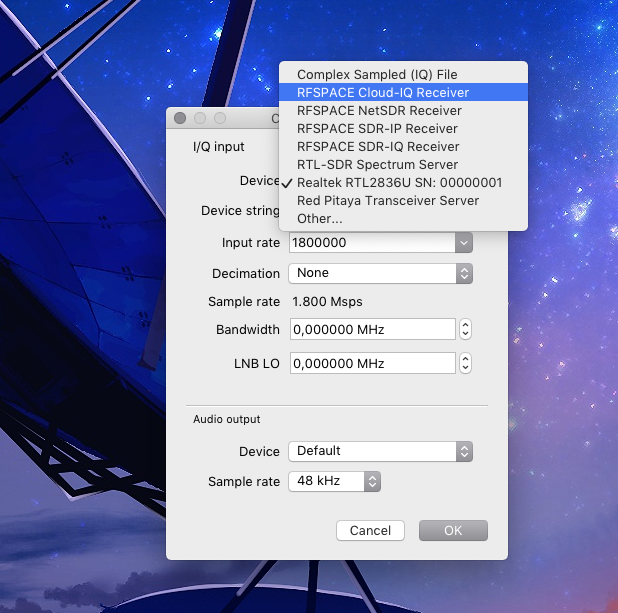Screen dimensions: 618x613
Task: Click the Bandwidth MHz input field
Action: [x=372, y=329]
